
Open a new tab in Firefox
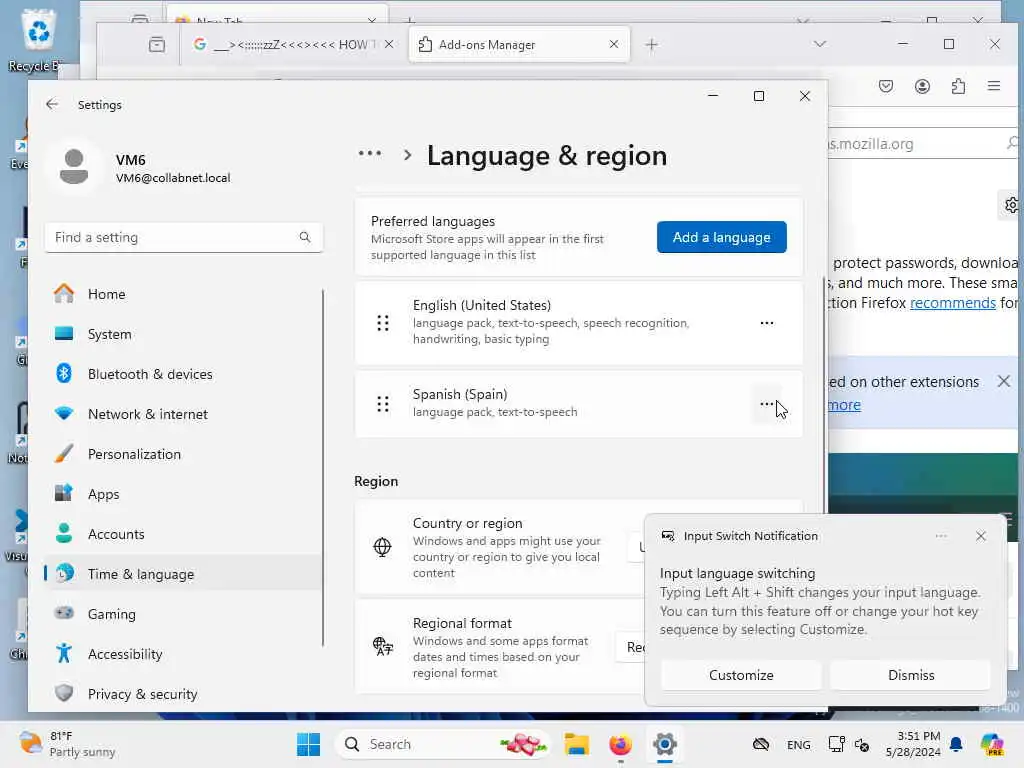652,44
